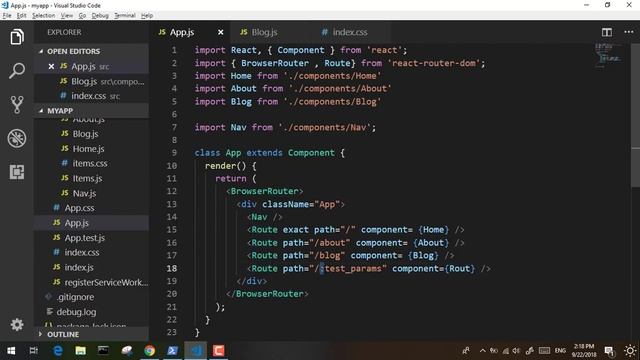Open the File menu
The height and width of the screenshot is (360, 640).
[x=7, y=16]
